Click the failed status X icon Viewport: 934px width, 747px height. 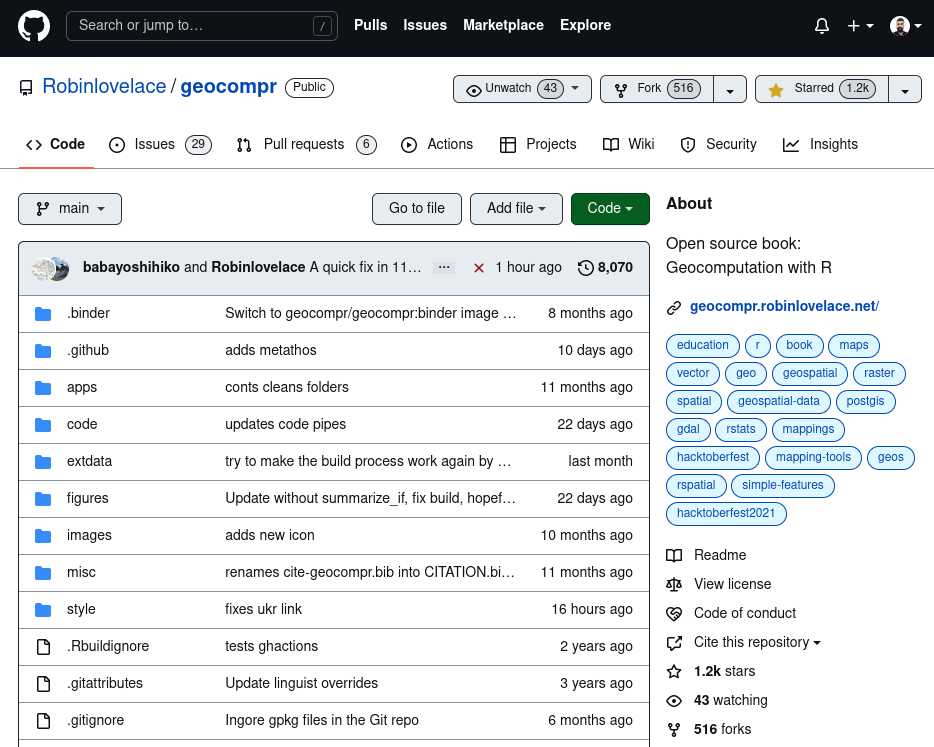(x=479, y=268)
